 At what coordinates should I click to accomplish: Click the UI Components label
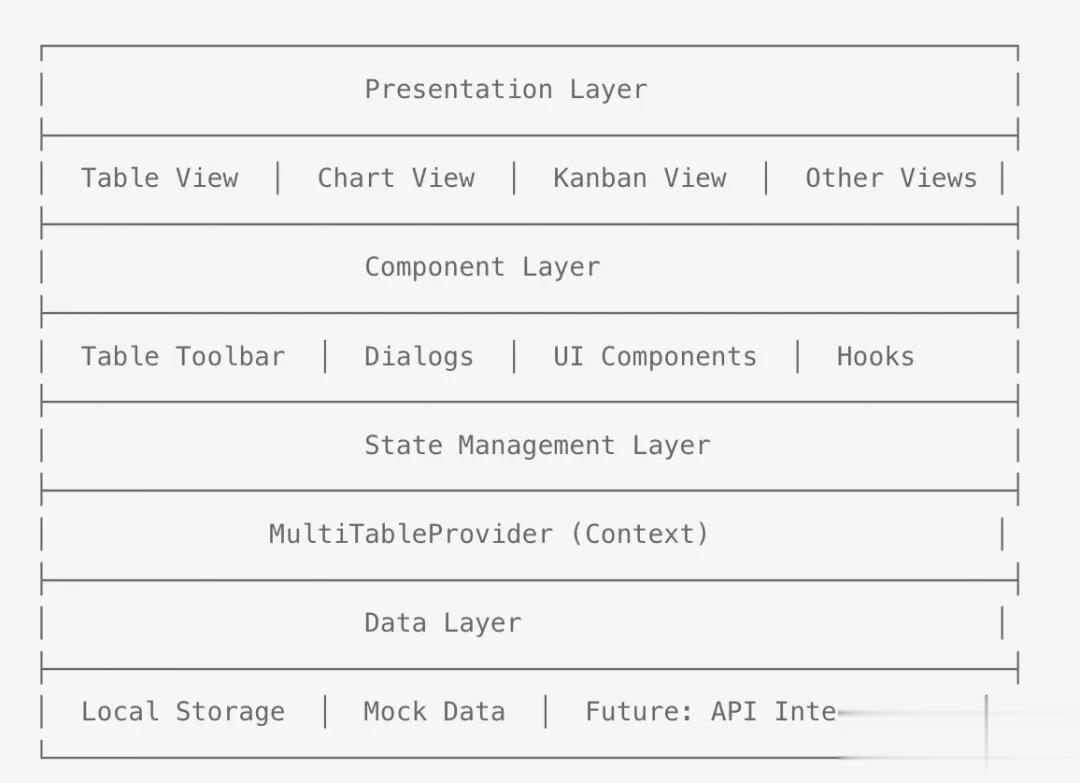tap(655, 357)
